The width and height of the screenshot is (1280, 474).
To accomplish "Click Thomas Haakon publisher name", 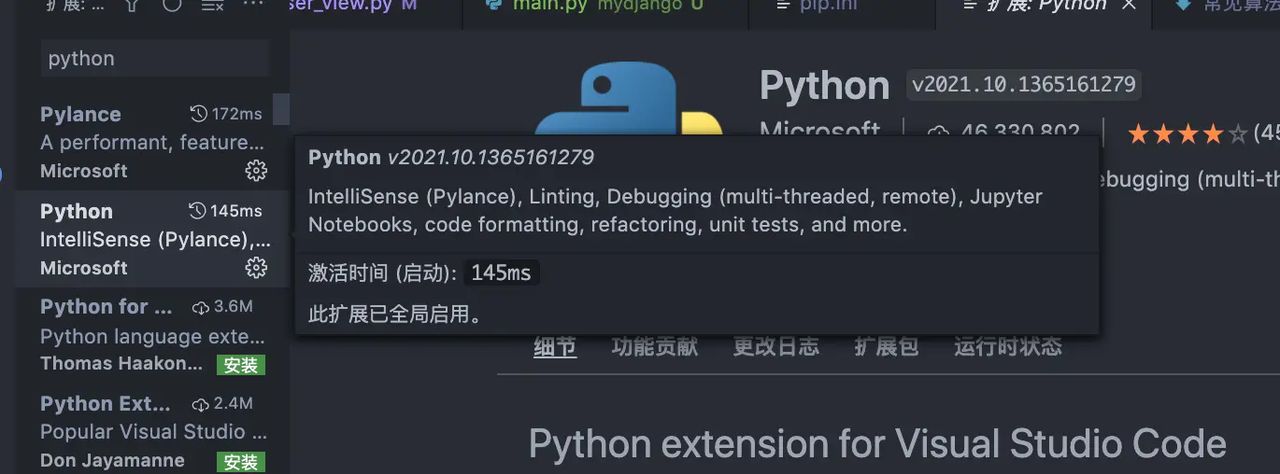I will (123, 364).
